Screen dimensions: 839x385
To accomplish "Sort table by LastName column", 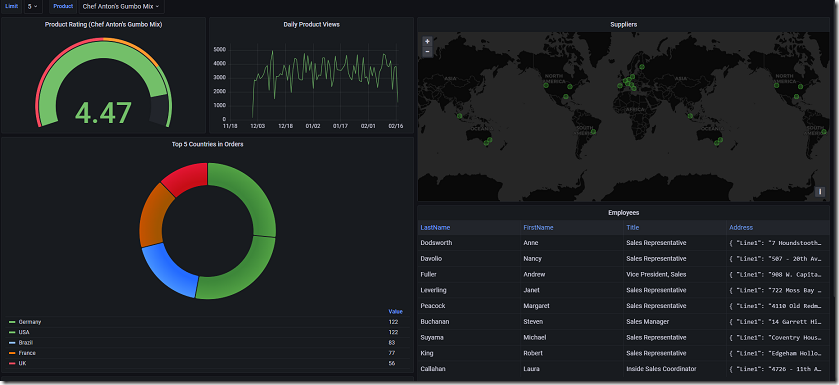I will point(435,228).
